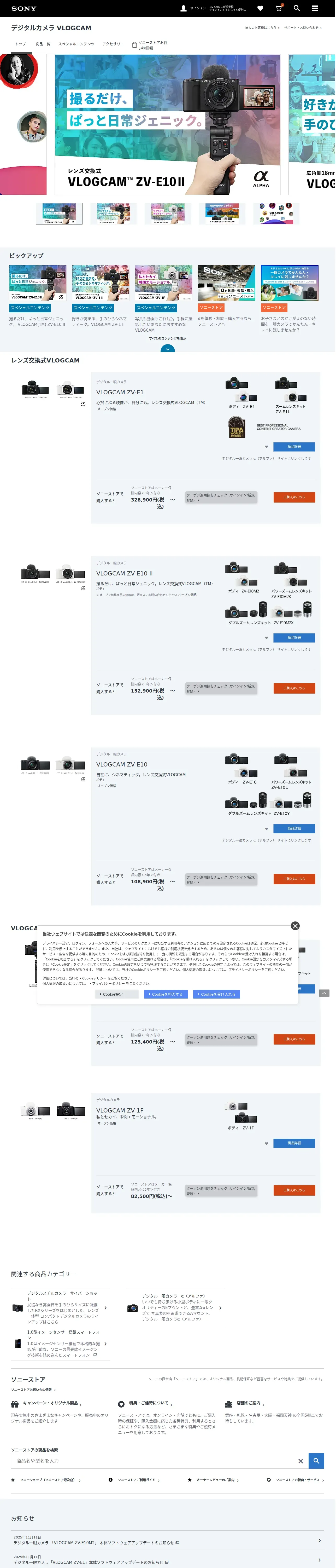Click ご購入はこちら for VLOGCAM ZV-E1
The height and width of the screenshot is (1568, 336).
click(294, 497)
